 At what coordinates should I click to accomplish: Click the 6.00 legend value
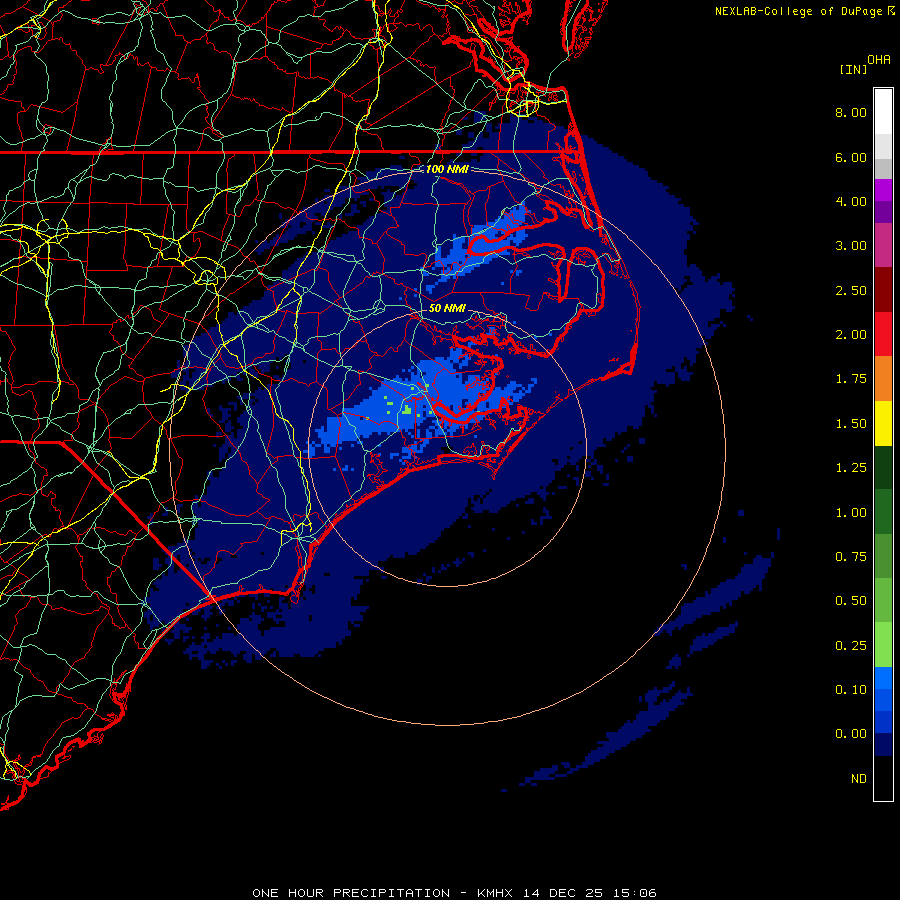tap(851, 157)
